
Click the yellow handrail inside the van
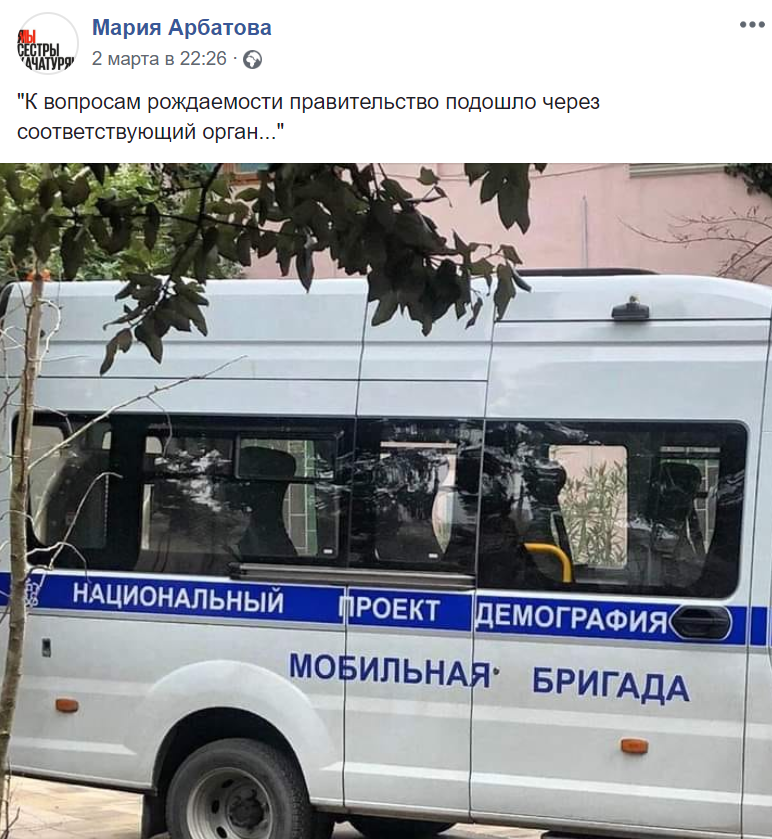[550, 560]
